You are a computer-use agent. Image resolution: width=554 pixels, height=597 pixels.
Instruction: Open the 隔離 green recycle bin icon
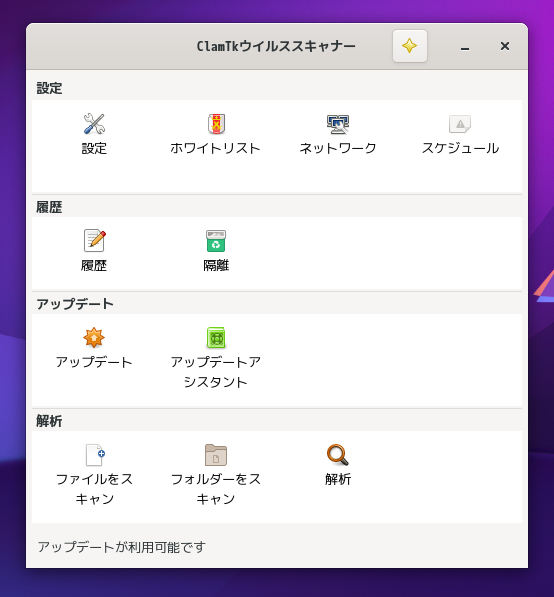(x=216, y=241)
